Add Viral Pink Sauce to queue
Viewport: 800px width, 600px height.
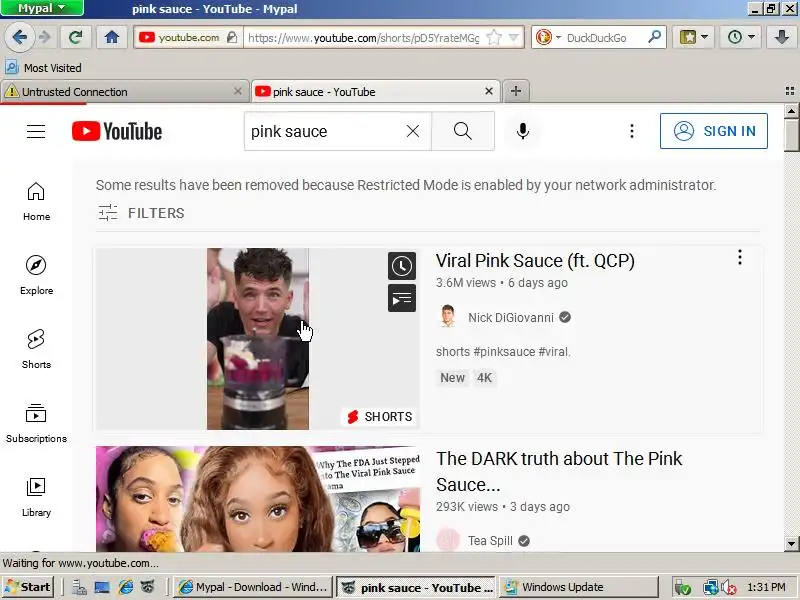[x=402, y=298]
